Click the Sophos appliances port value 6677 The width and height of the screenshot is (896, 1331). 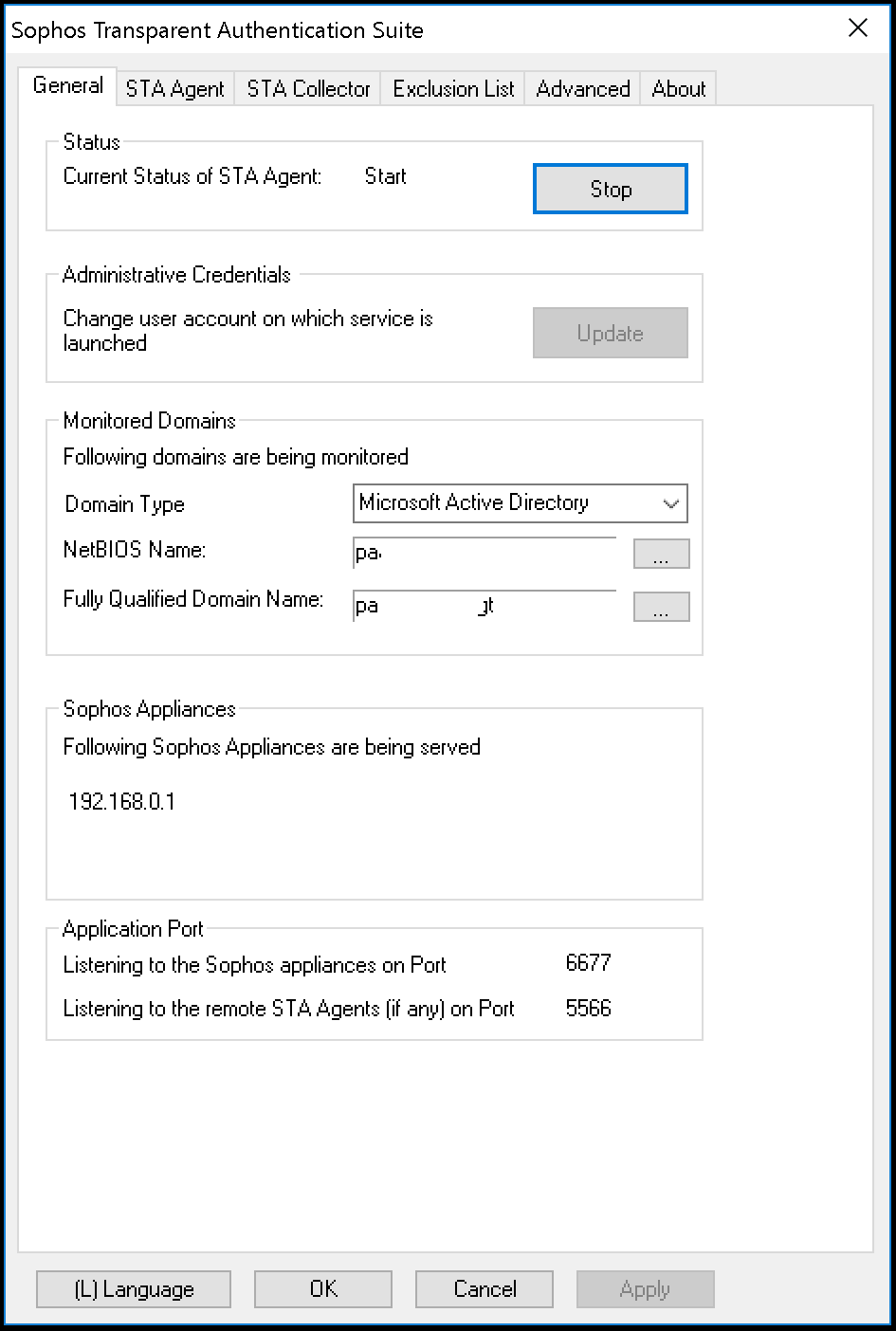point(588,963)
